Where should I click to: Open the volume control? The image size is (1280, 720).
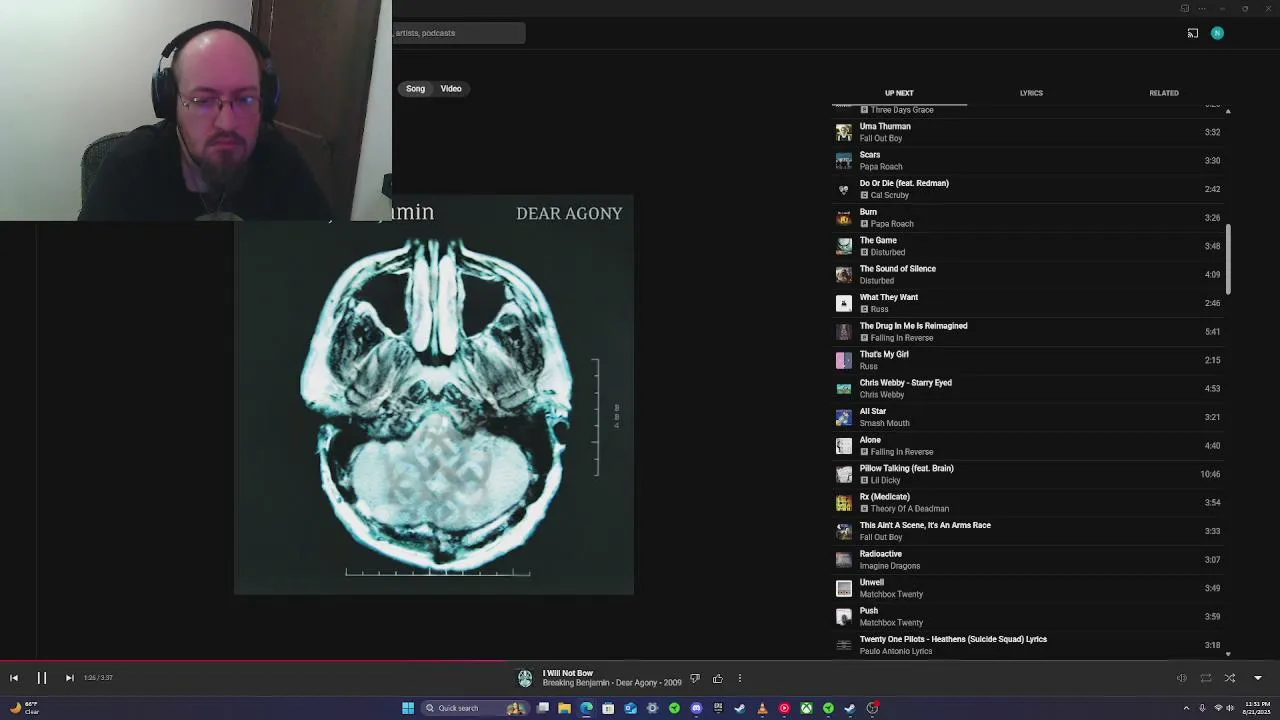tap(1182, 678)
